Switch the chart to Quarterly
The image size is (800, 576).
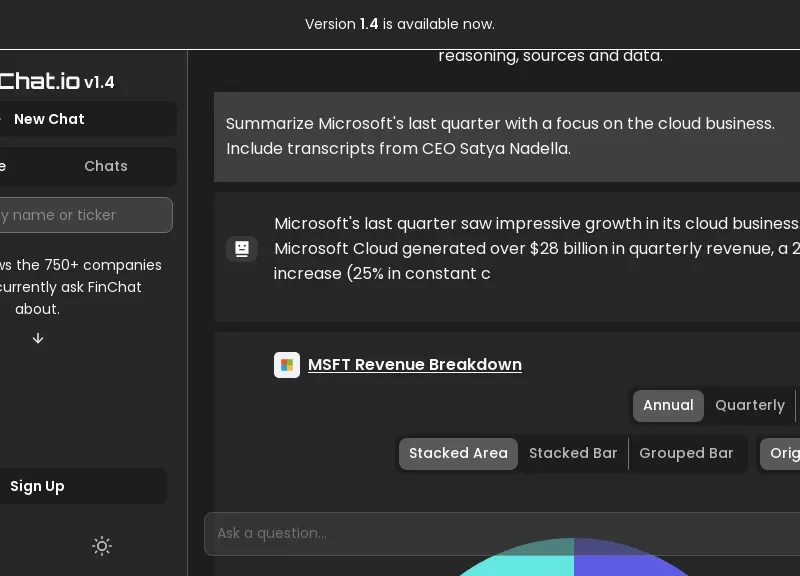[749, 405]
